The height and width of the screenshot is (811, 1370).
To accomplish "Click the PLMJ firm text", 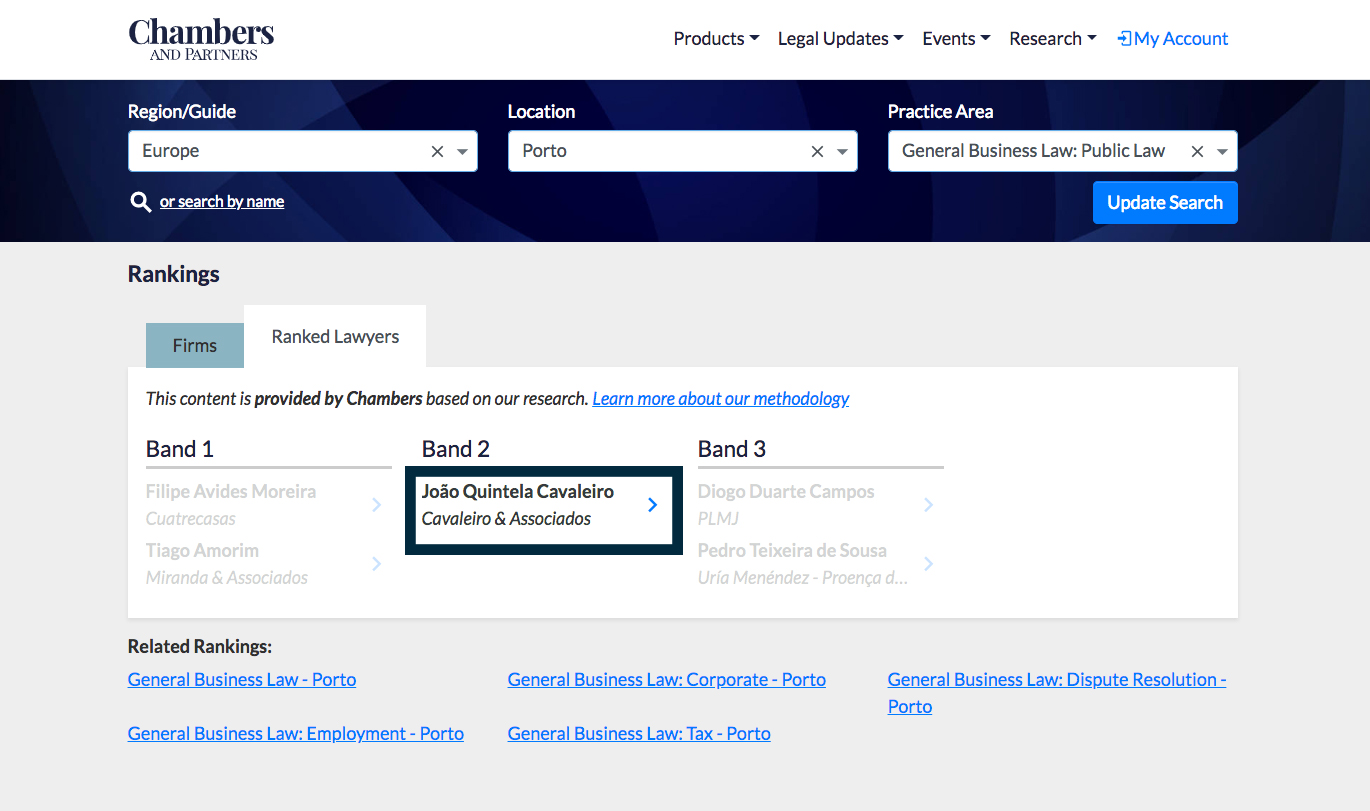I will [718, 519].
